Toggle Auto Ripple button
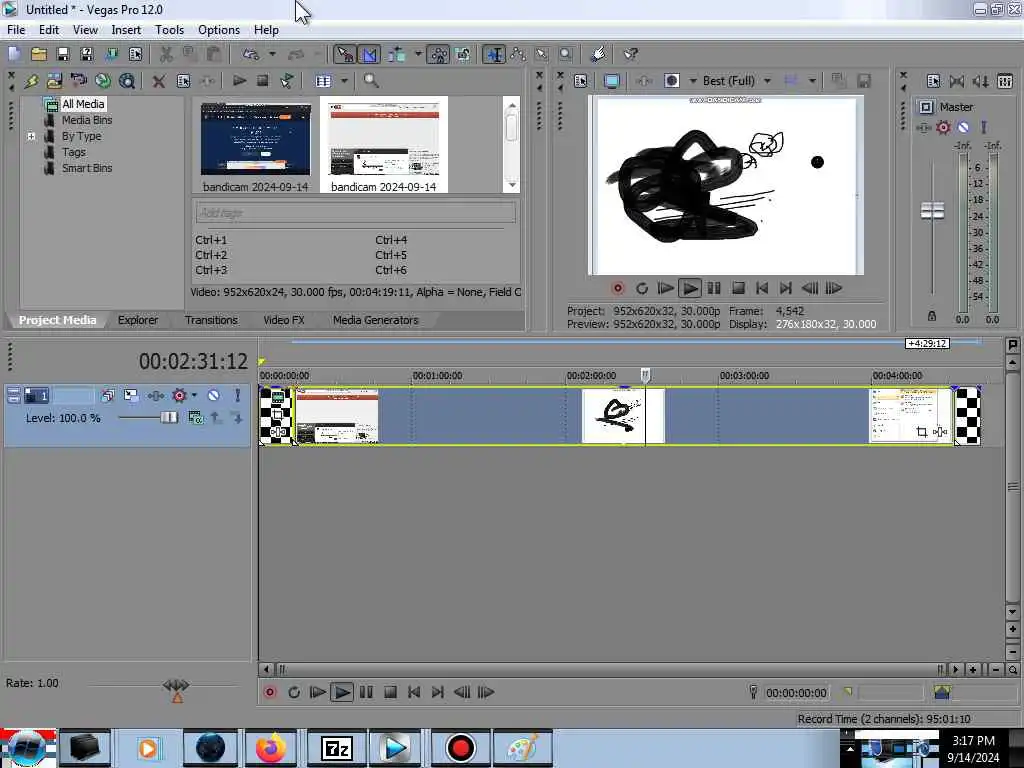The width and height of the screenshot is (1024, 768). (x=396, y=54)
